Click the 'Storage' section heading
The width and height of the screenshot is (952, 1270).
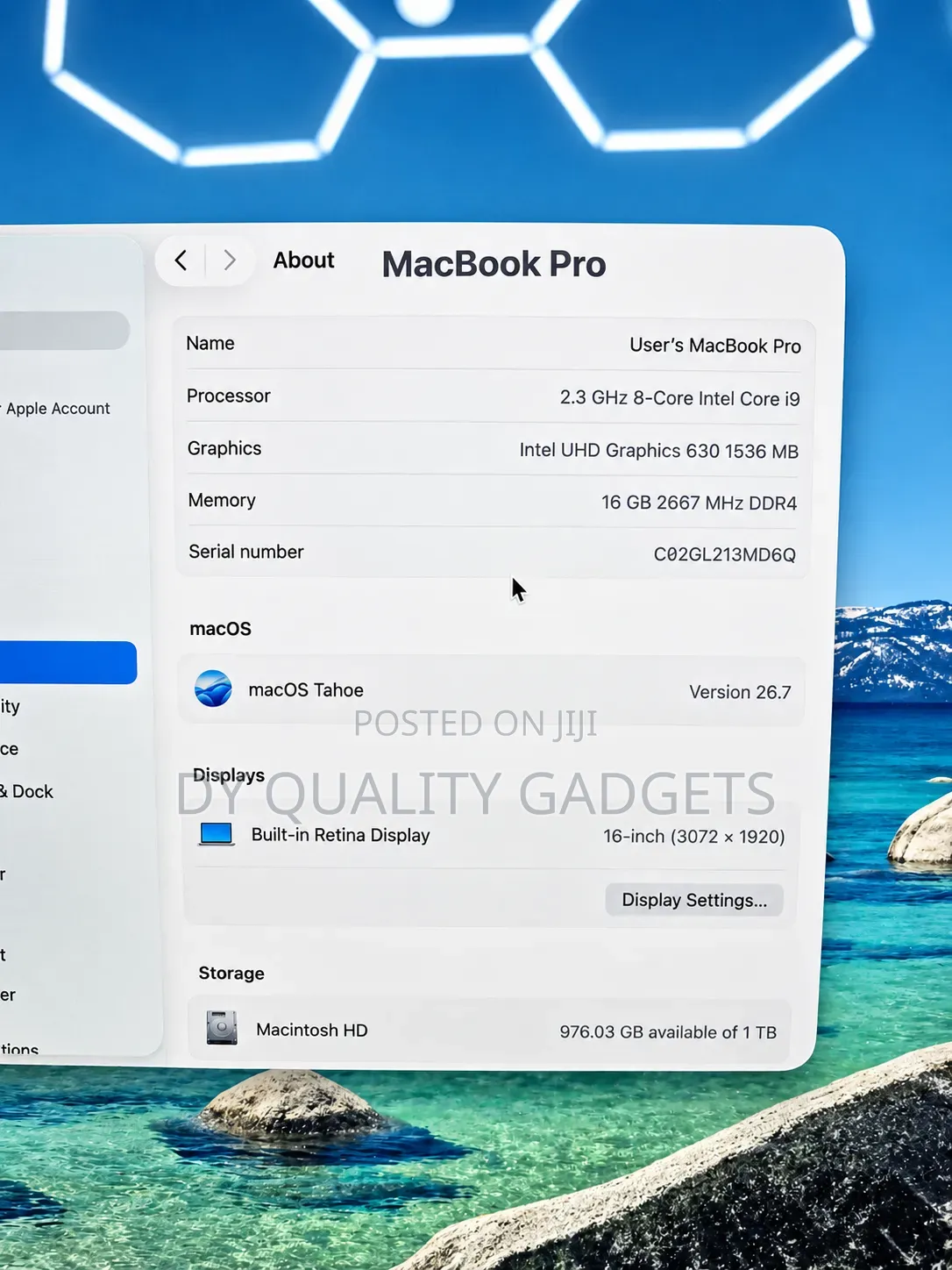(x=231, y=973)
